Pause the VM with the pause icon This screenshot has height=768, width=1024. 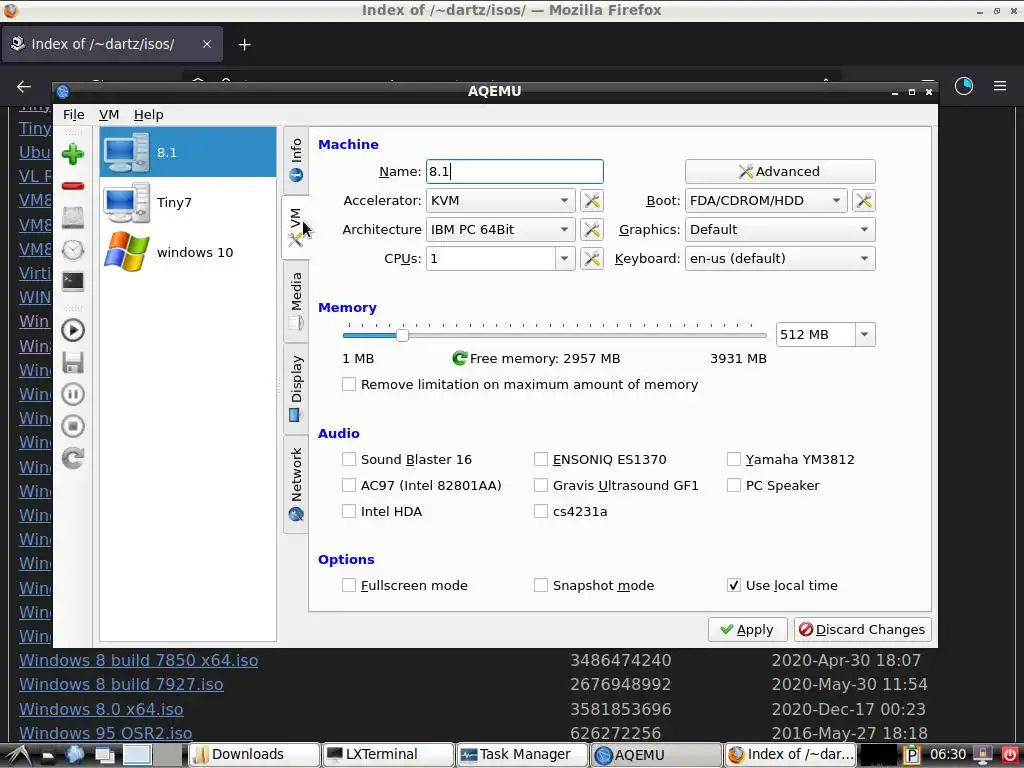72,394
